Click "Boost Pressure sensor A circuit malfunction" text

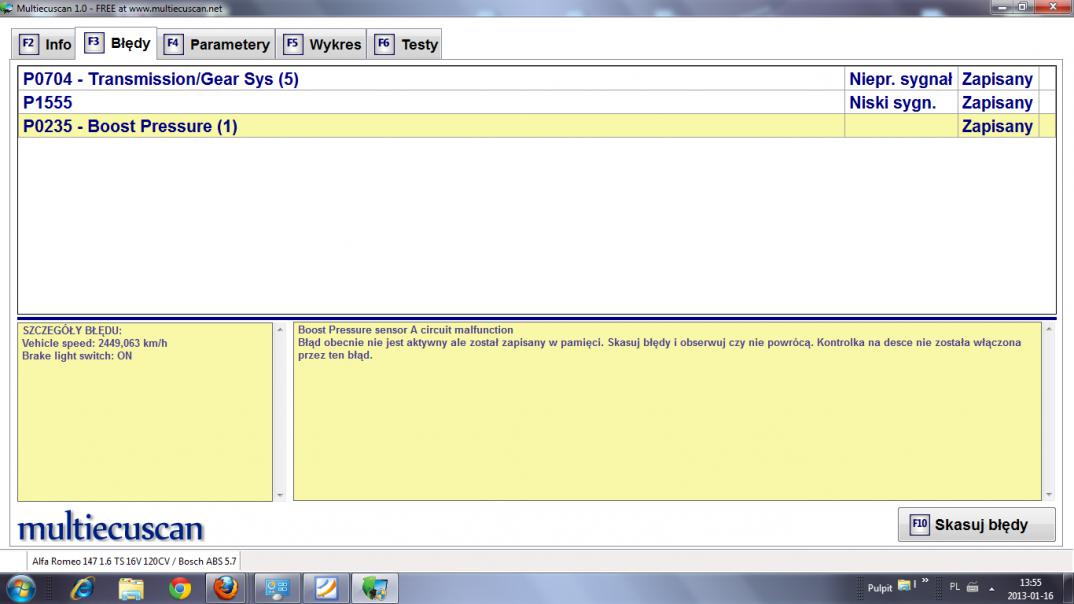tap(405, 330)
